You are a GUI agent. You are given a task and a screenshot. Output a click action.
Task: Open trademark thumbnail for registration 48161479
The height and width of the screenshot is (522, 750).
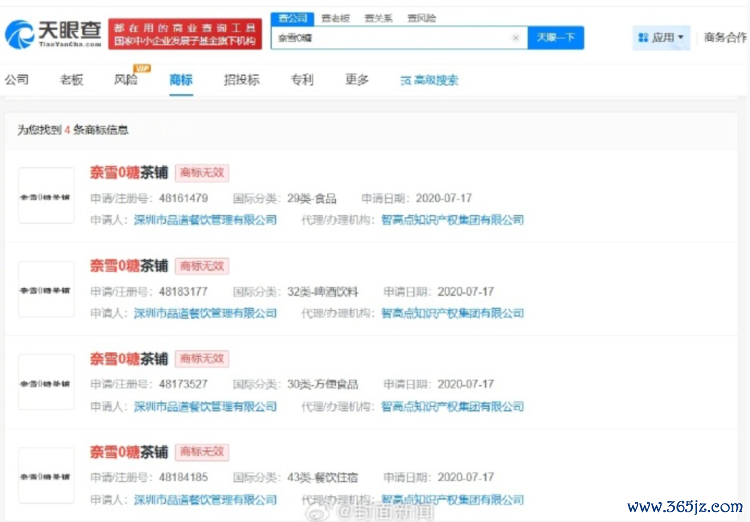point(46,195)
